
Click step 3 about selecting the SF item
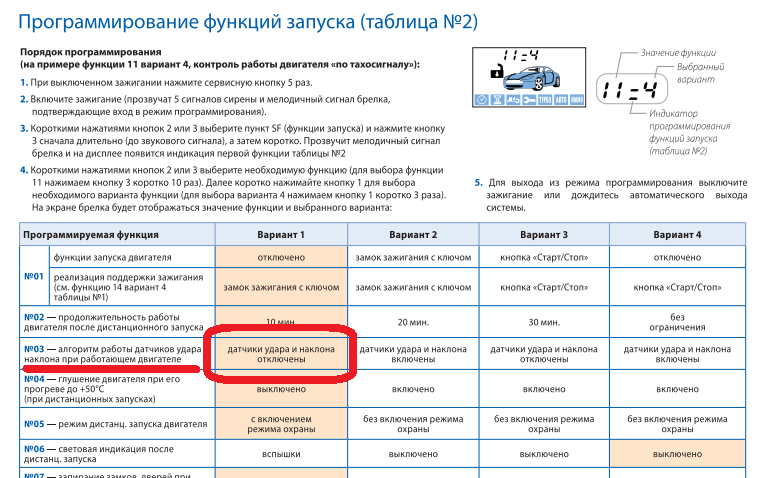tap(232, 141)
